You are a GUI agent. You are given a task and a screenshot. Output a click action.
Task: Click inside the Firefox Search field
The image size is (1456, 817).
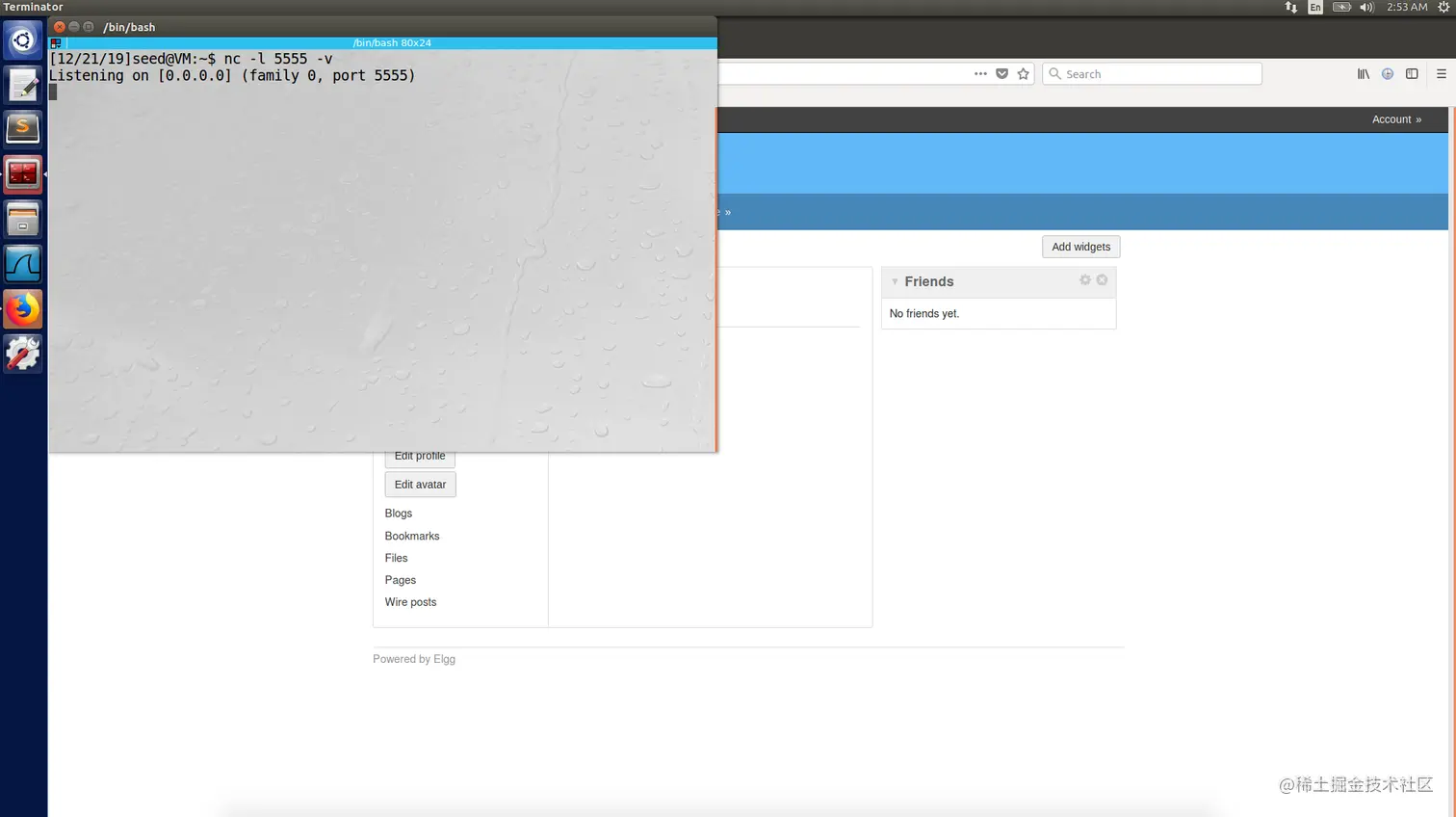coord(1152,73)
